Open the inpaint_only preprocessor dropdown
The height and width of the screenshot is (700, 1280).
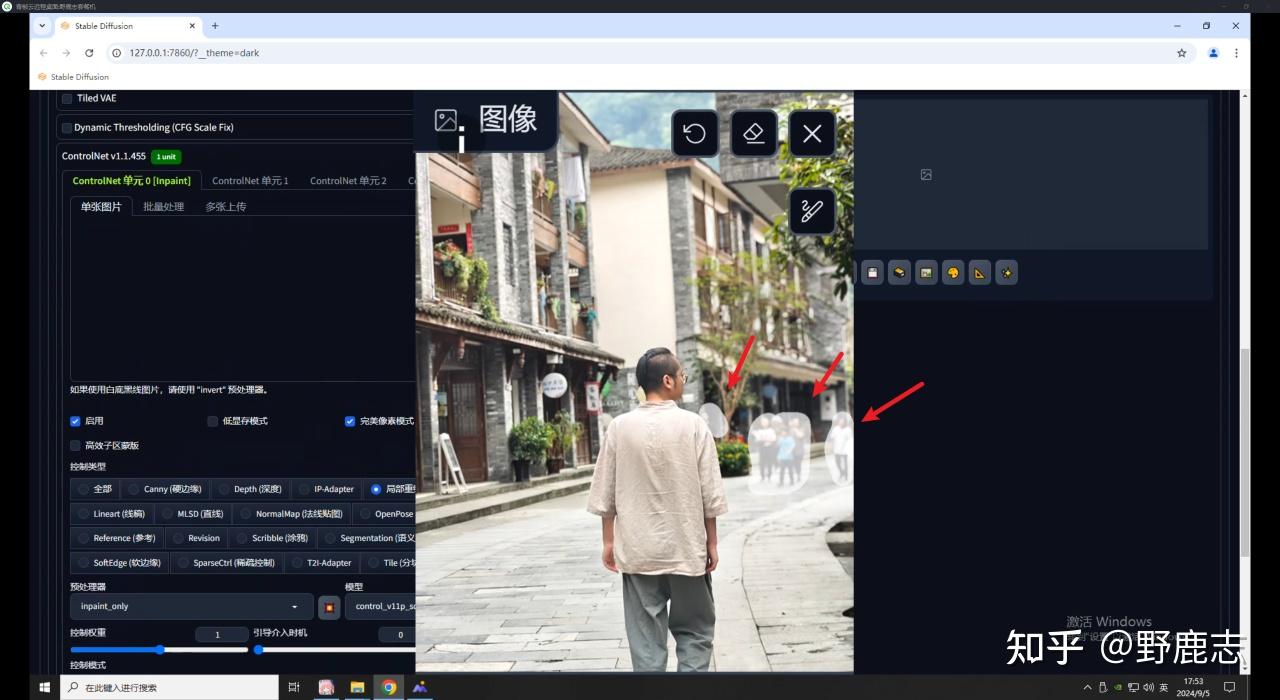(188, 606)
